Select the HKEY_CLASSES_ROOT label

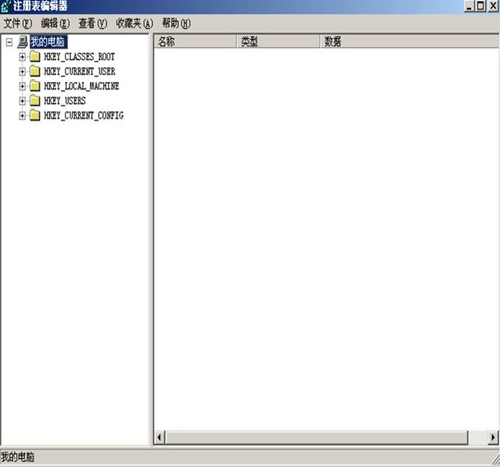(x=79, y=57)
